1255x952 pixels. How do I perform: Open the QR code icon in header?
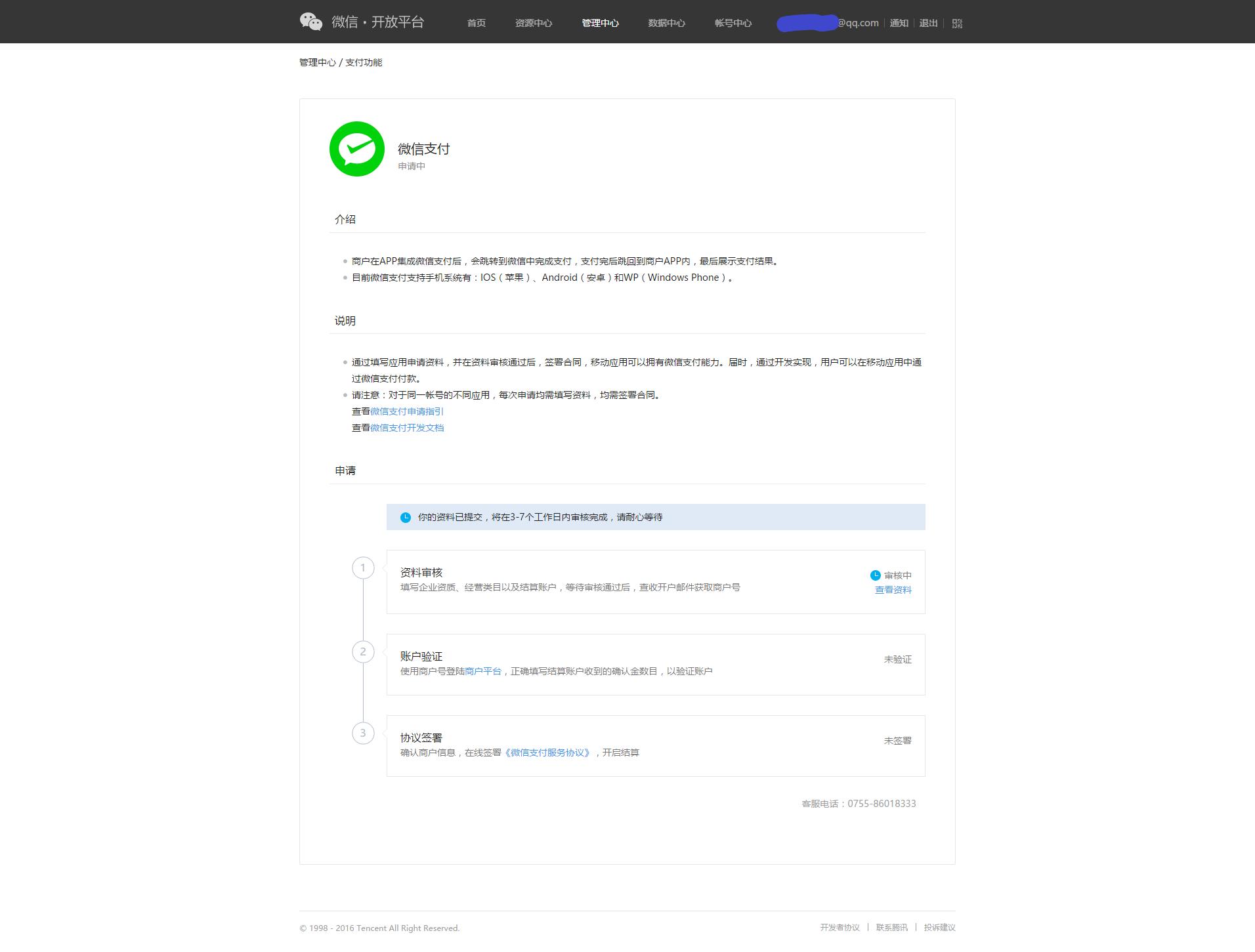coord(957,24)
